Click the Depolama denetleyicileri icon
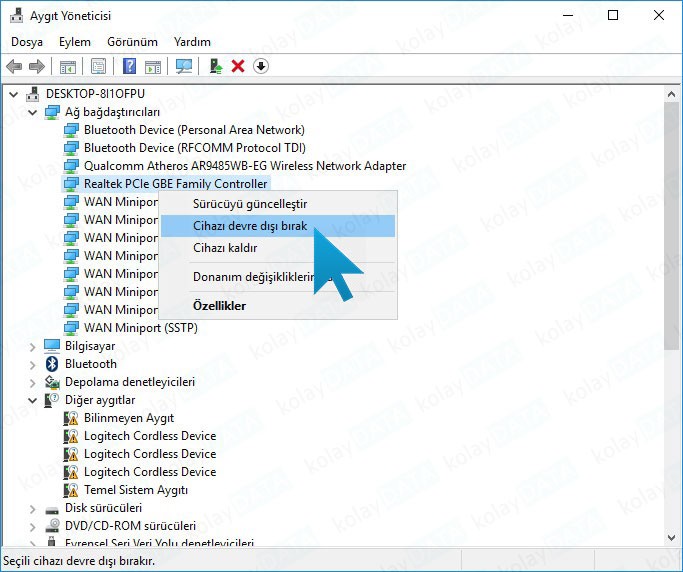683x572 pixels. pyautogui.click(x=52, y=382)
